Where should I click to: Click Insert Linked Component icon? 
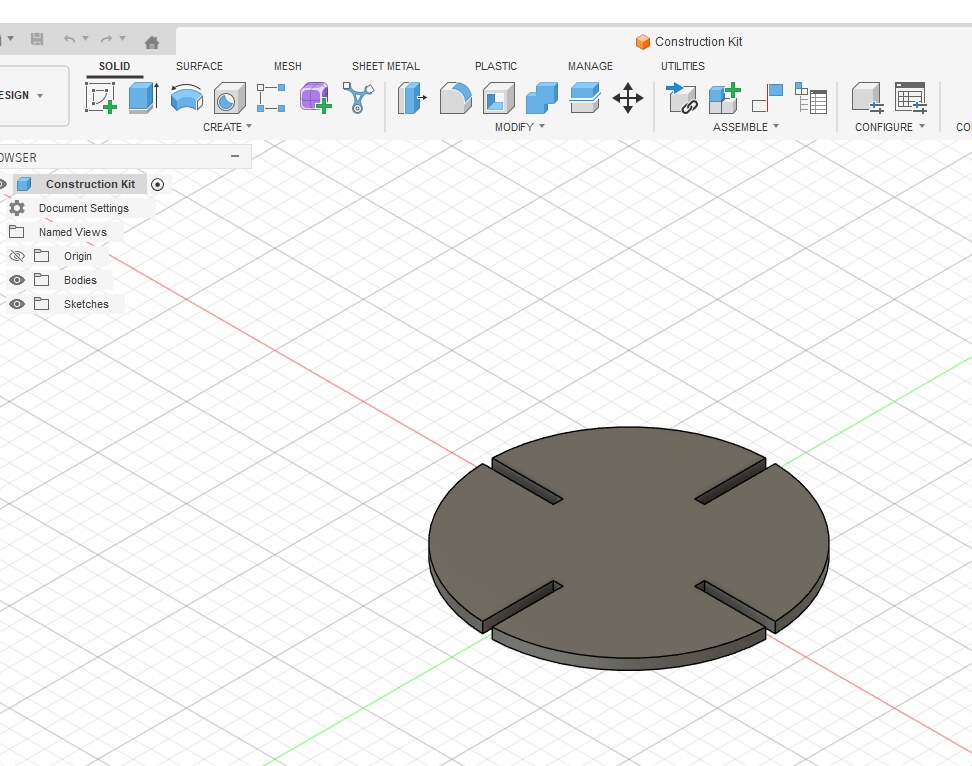(681, 98)
